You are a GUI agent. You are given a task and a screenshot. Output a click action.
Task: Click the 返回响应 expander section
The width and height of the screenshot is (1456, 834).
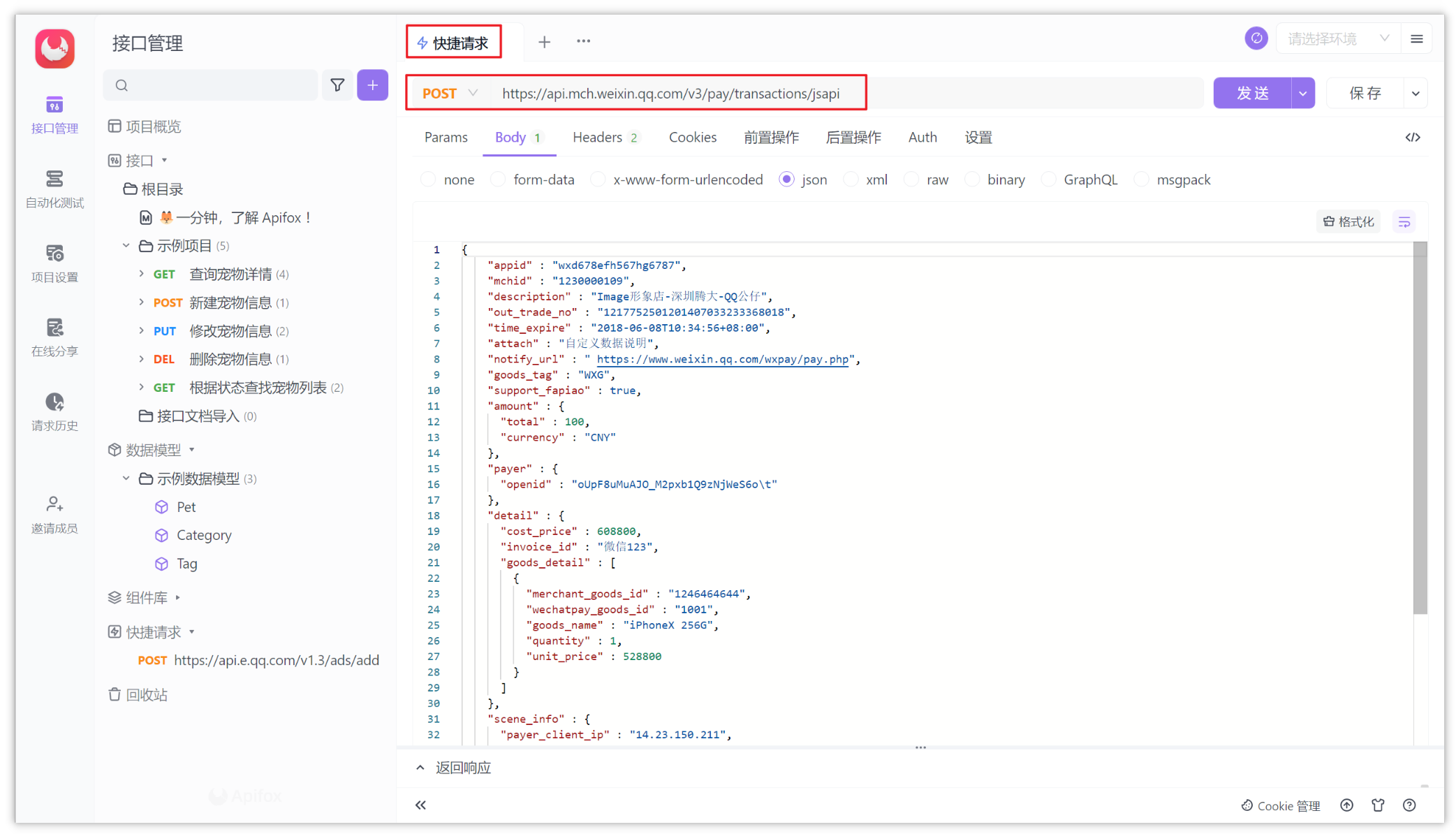point(480,767)
